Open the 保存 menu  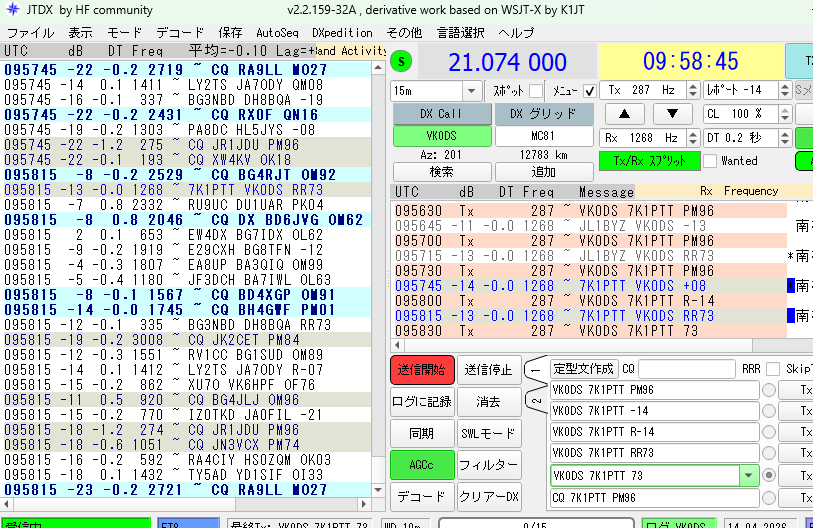click(x=230, y=33)
